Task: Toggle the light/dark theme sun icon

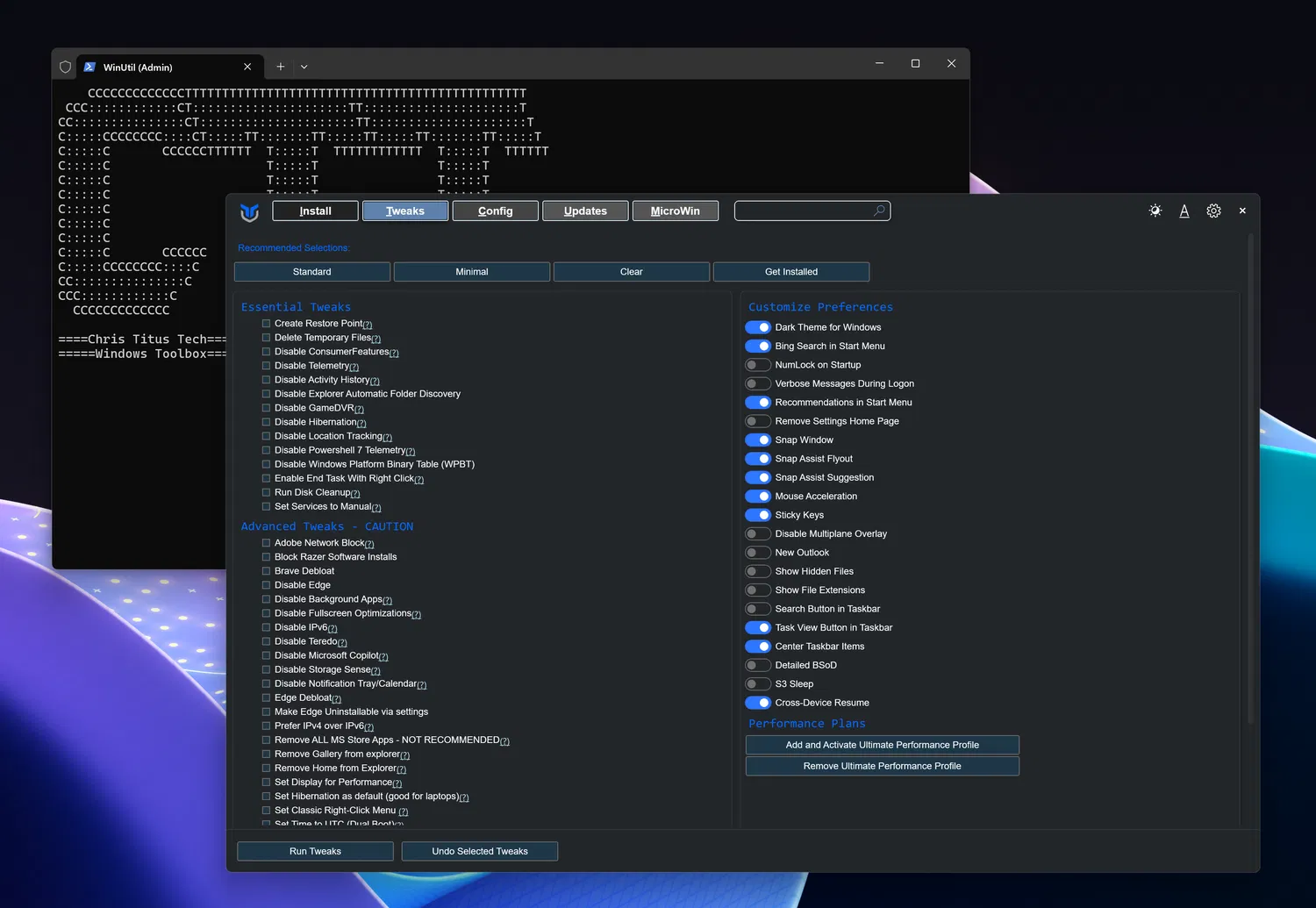Action: tap(1155, 211)
